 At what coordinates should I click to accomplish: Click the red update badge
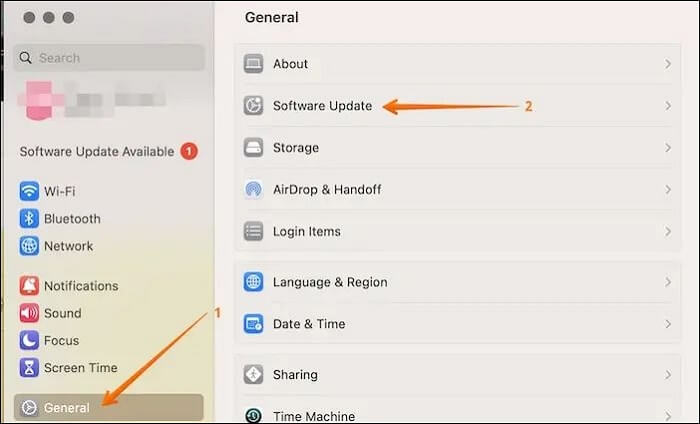[189, 152]
